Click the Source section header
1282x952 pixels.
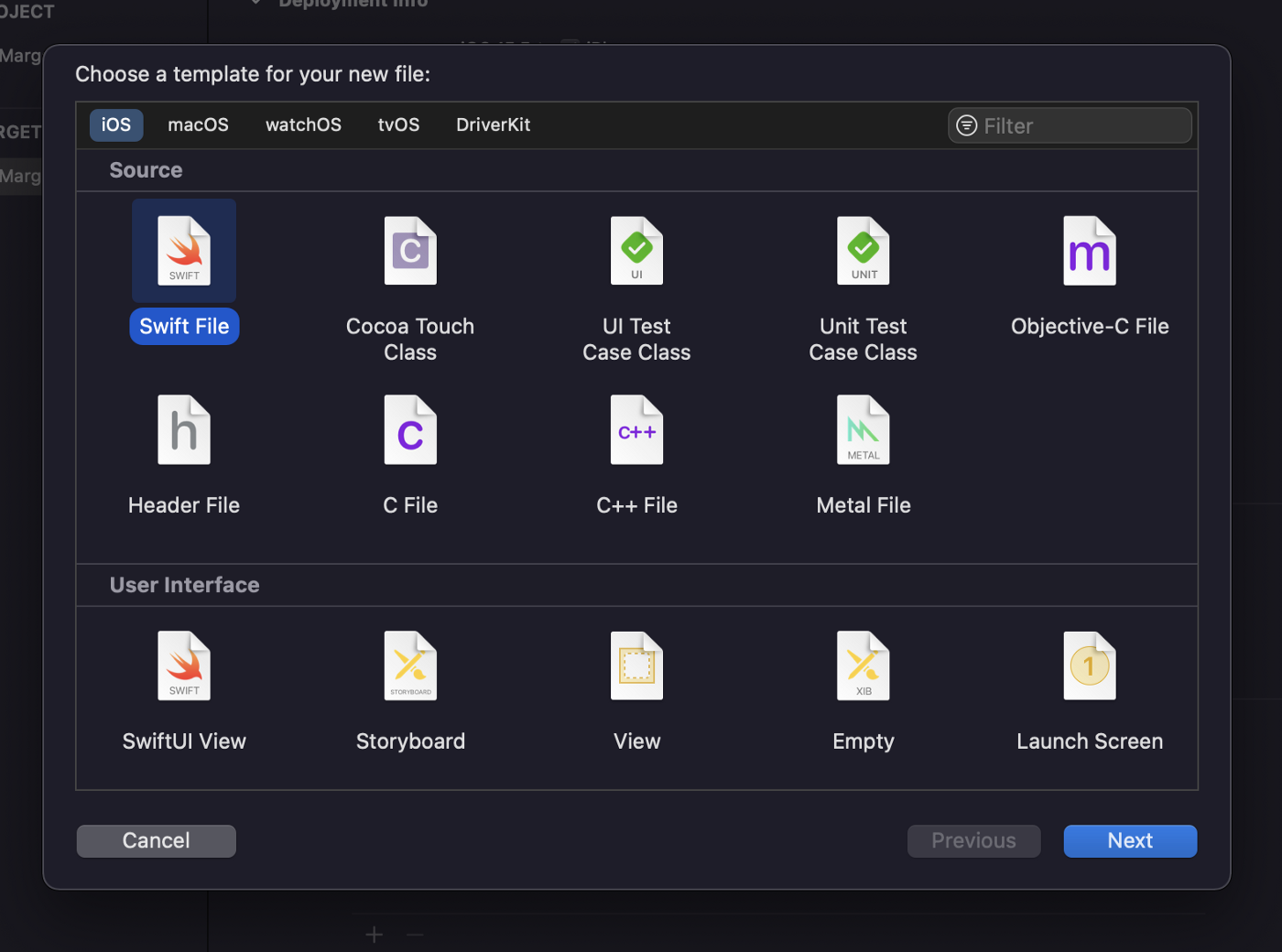click(x=146, y=170)
